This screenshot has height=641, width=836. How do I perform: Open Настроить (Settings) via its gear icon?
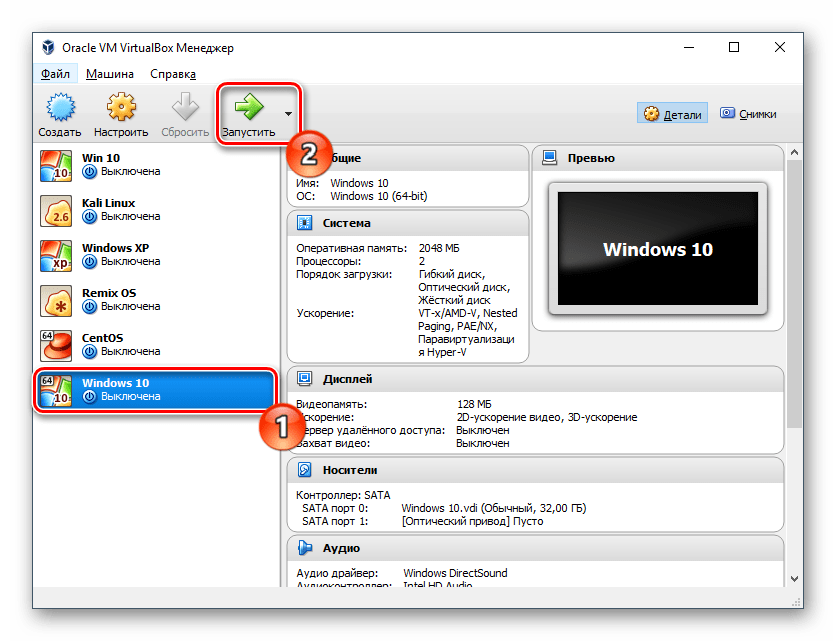point(120,104)
